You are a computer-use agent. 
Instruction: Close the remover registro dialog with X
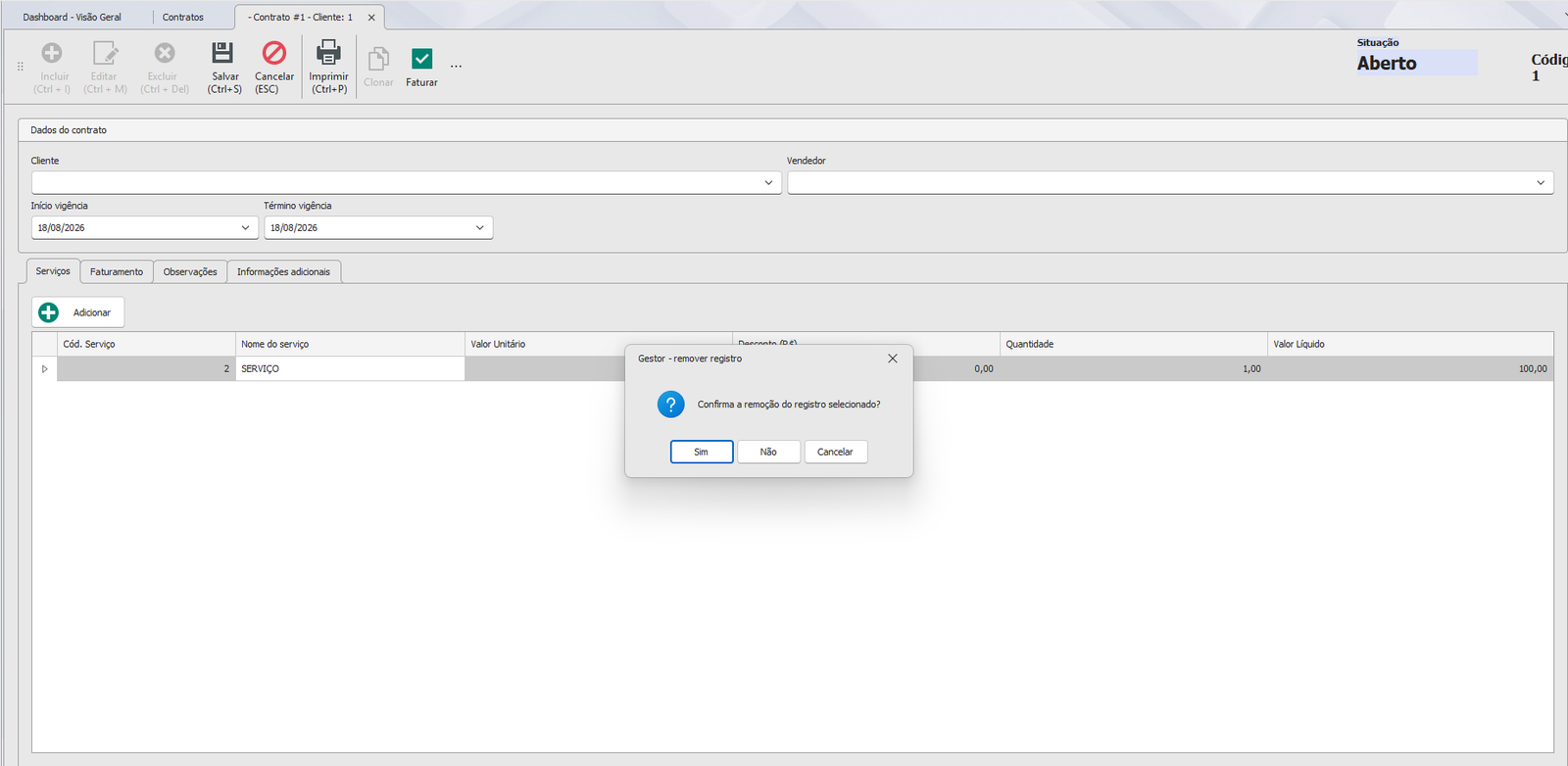pos(893,359)
